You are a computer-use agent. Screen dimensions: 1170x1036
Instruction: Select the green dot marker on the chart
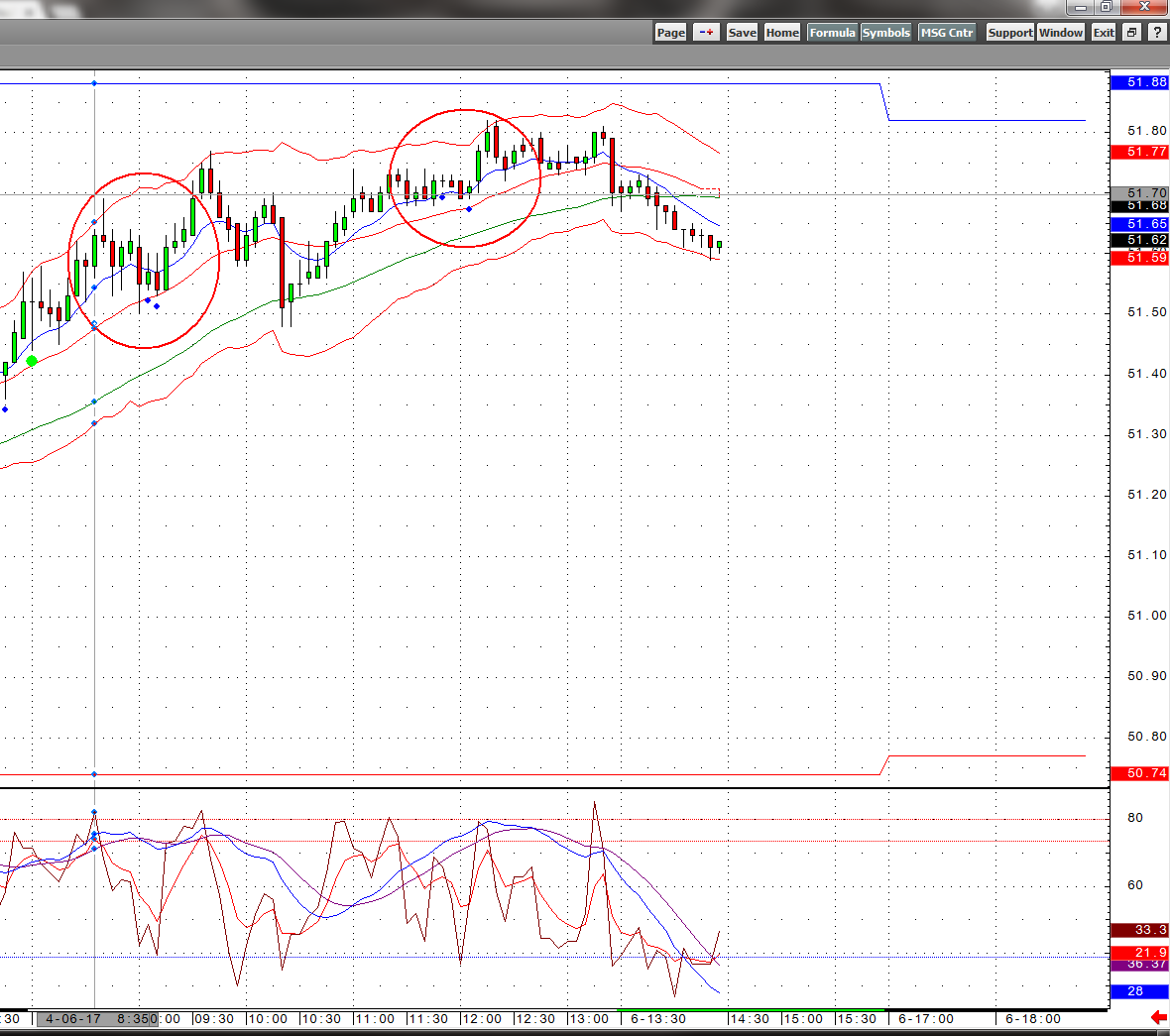[32, 361]
